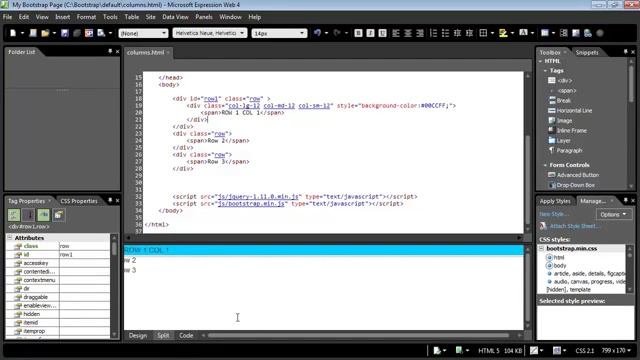Select the html style in CSS styles
640x360 pixels.
click(x=559, y=258)
